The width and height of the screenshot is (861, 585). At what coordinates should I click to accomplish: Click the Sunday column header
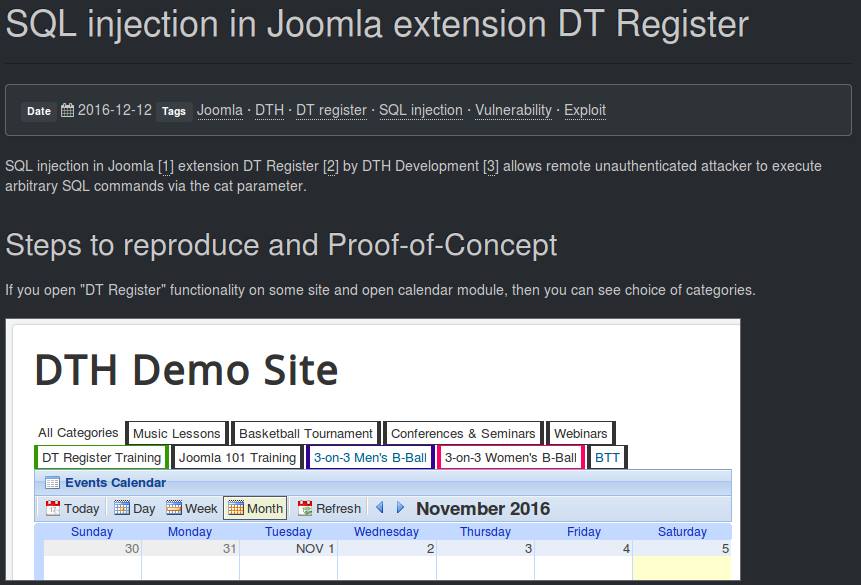pyautogui.click(x=92, y=532)
